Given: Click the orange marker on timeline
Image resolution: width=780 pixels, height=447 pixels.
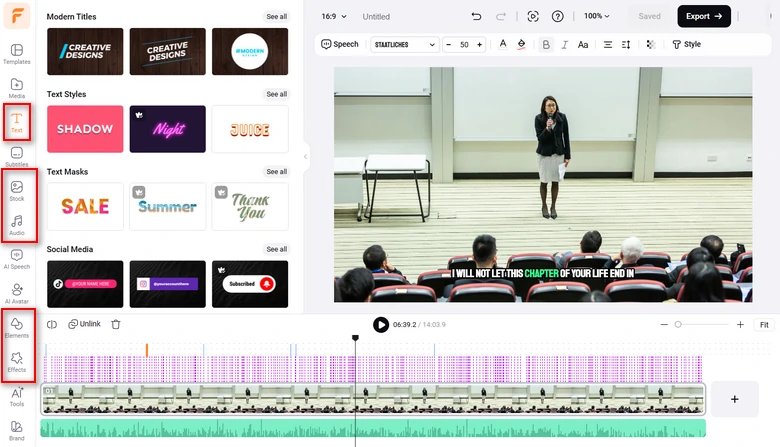Looking at the screenshot, I should pyautogui.click(x=147, y=350).
